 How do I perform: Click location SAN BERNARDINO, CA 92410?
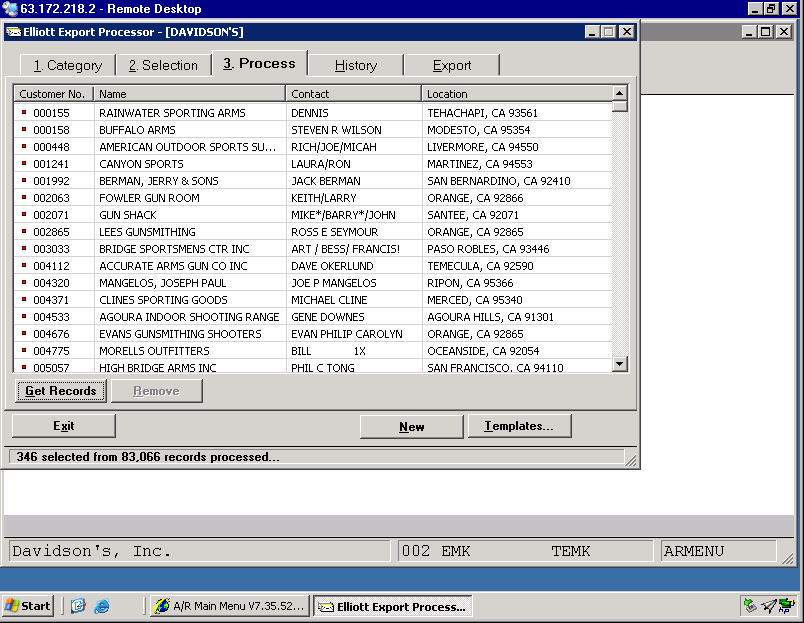(499, 180)
